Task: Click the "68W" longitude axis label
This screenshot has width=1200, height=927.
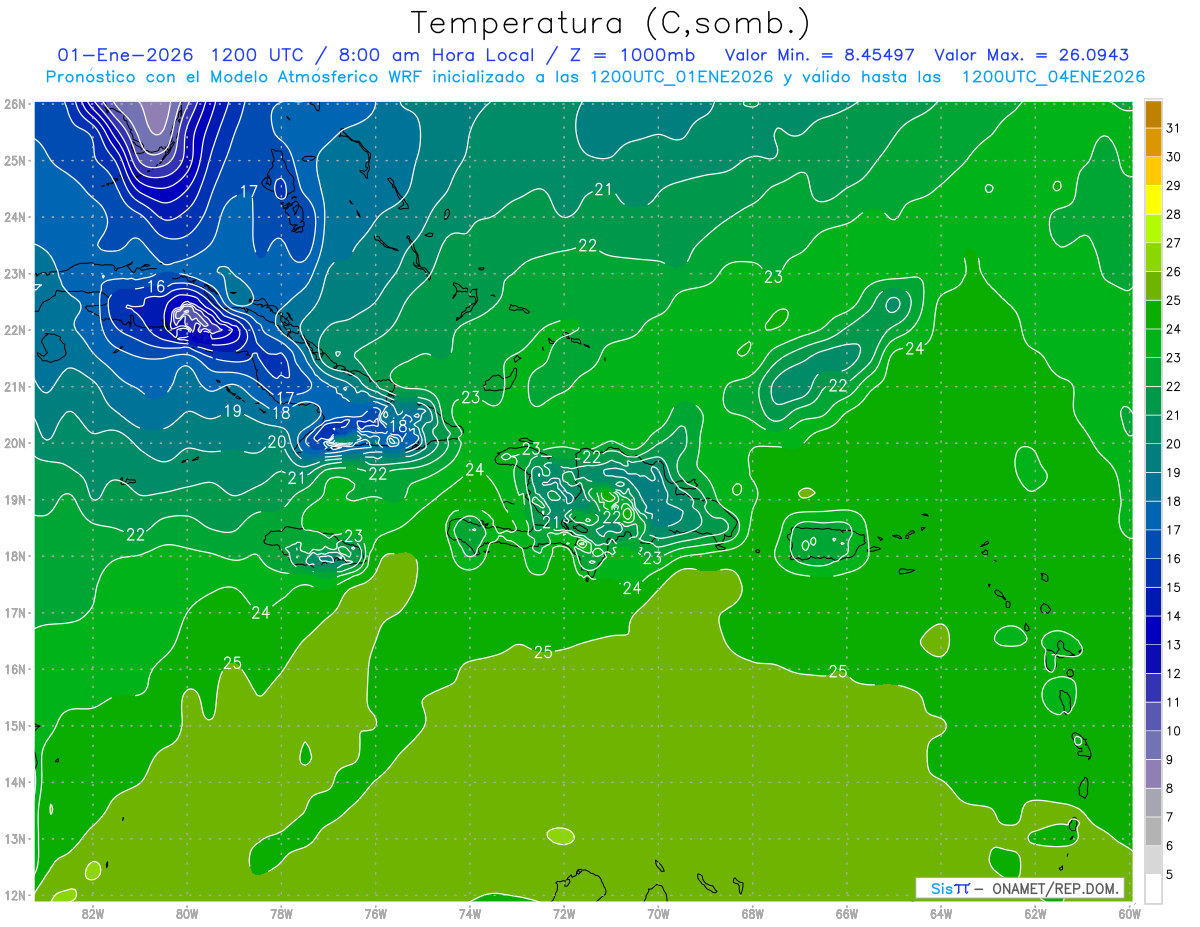Action: (x=752, y=913)
